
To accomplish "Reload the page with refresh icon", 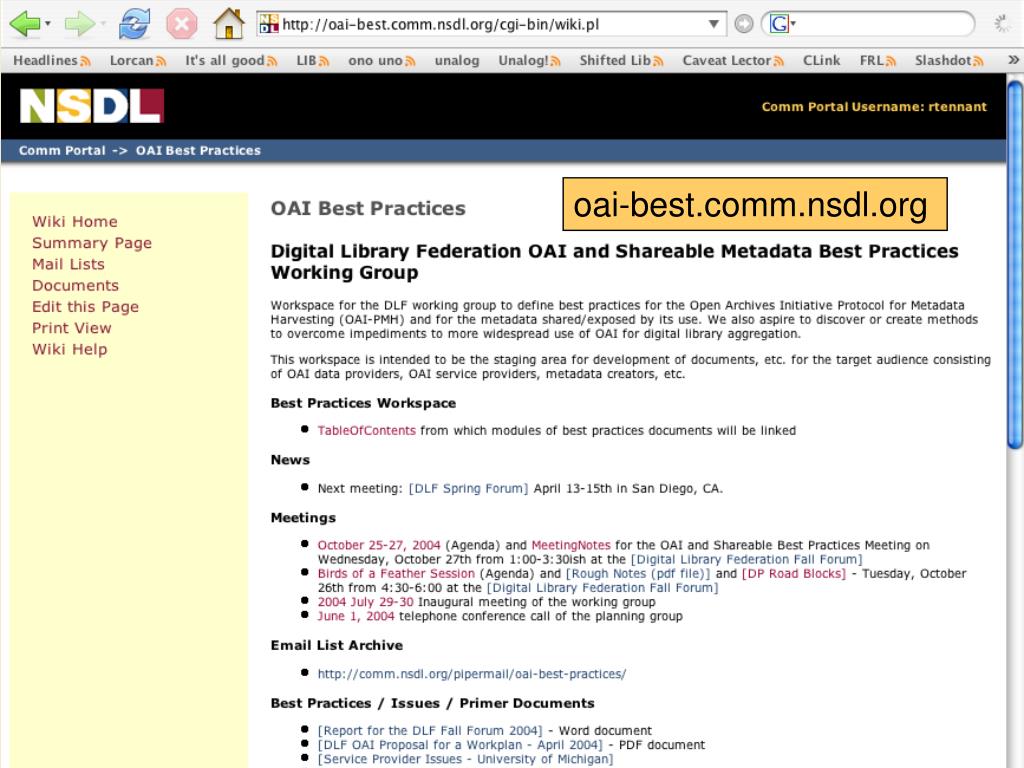I will (135, 24).
